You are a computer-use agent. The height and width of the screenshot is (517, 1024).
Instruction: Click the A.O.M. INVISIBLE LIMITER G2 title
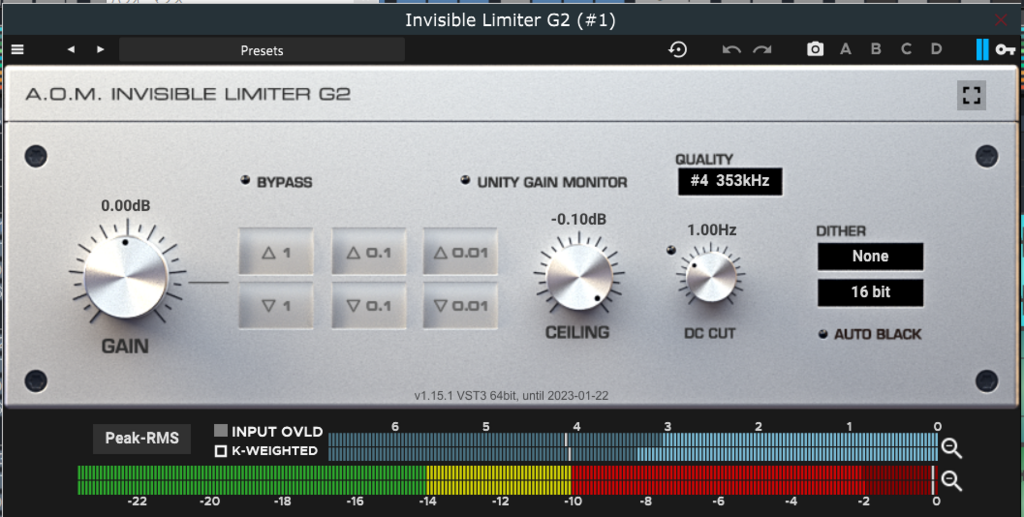188,94
